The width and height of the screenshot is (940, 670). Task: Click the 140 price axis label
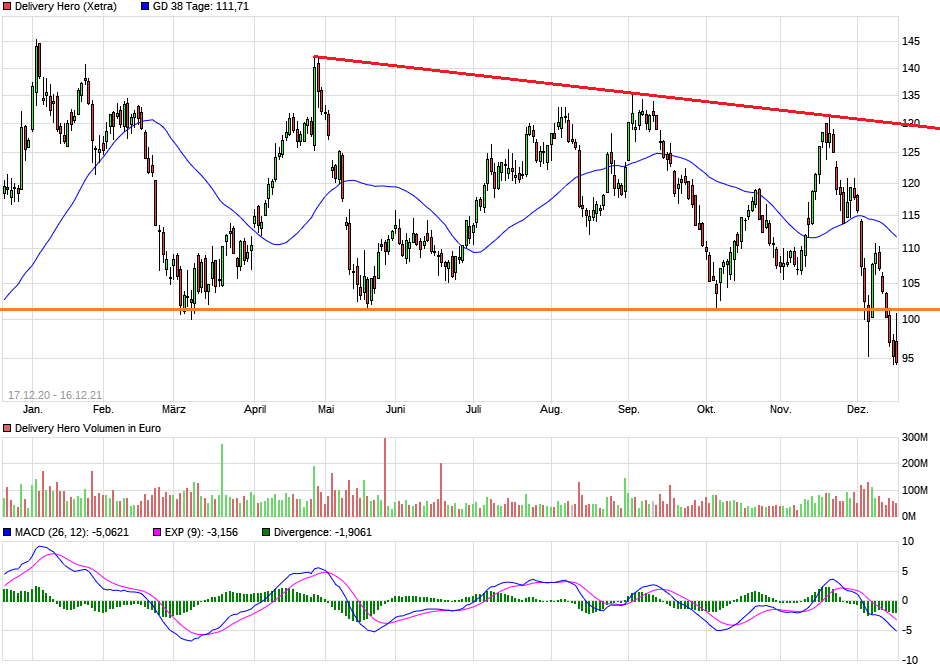click(x=911, y=68)
